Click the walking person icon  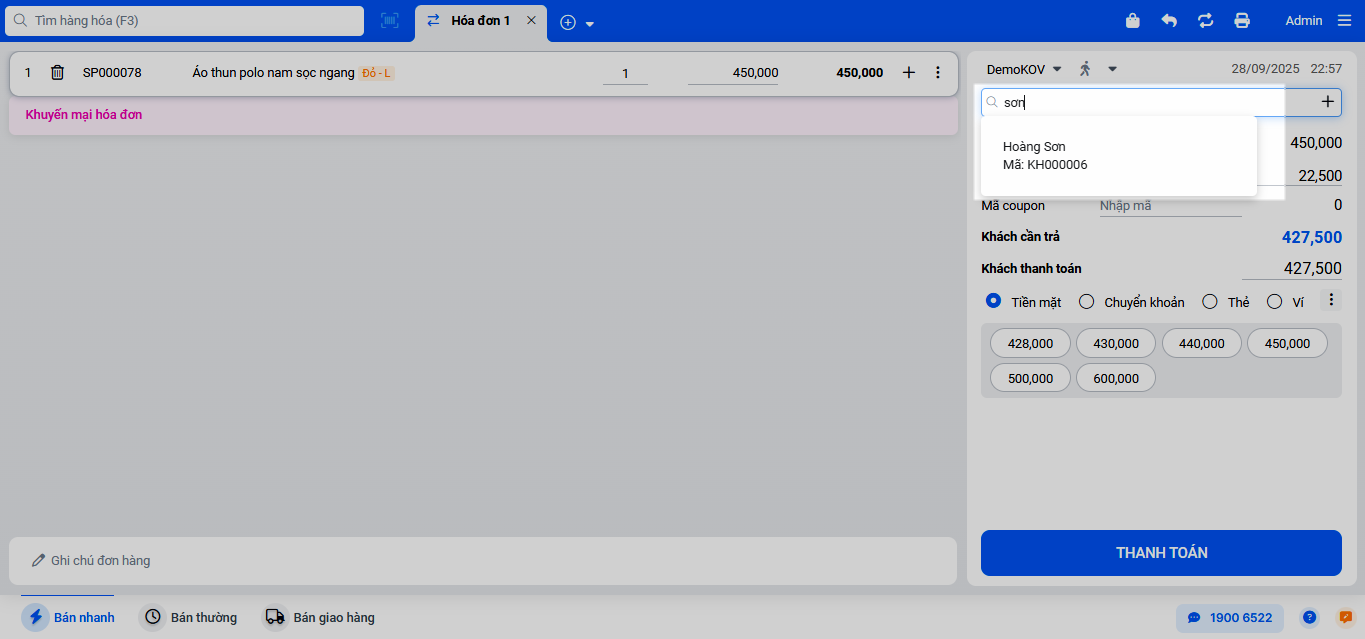click(1086, 69)
